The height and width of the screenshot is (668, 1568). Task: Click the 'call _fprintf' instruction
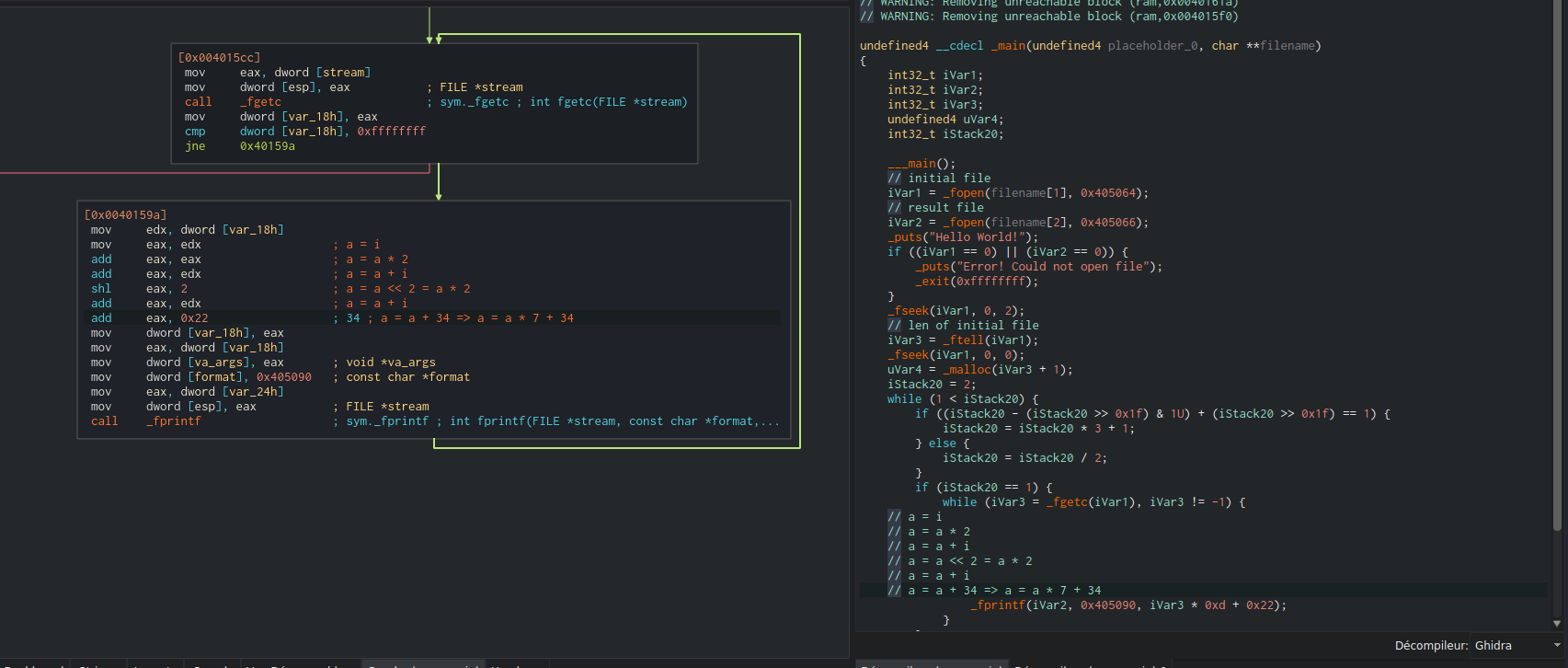(145, 420)
